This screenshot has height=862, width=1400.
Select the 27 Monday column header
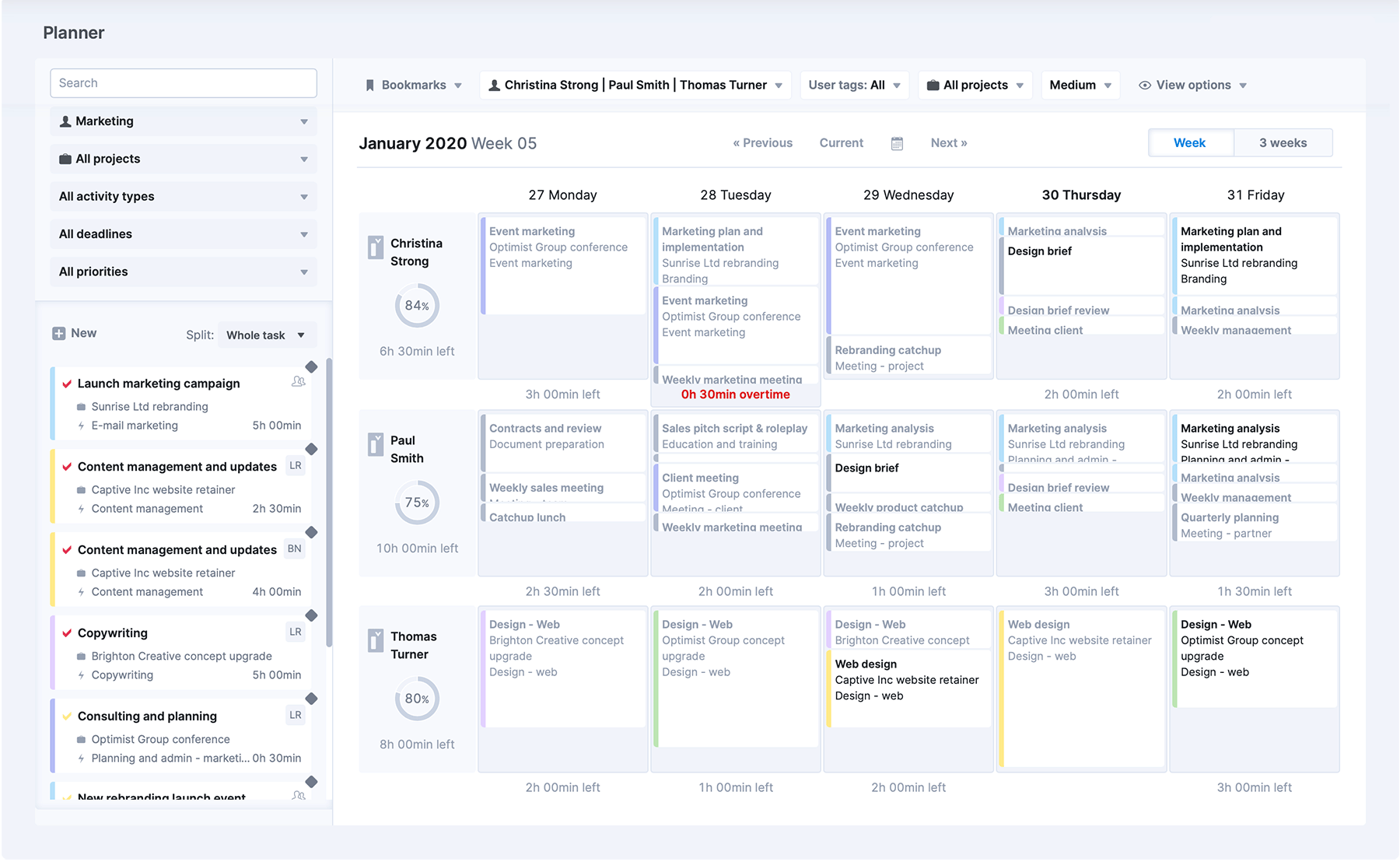pos(562,195)
